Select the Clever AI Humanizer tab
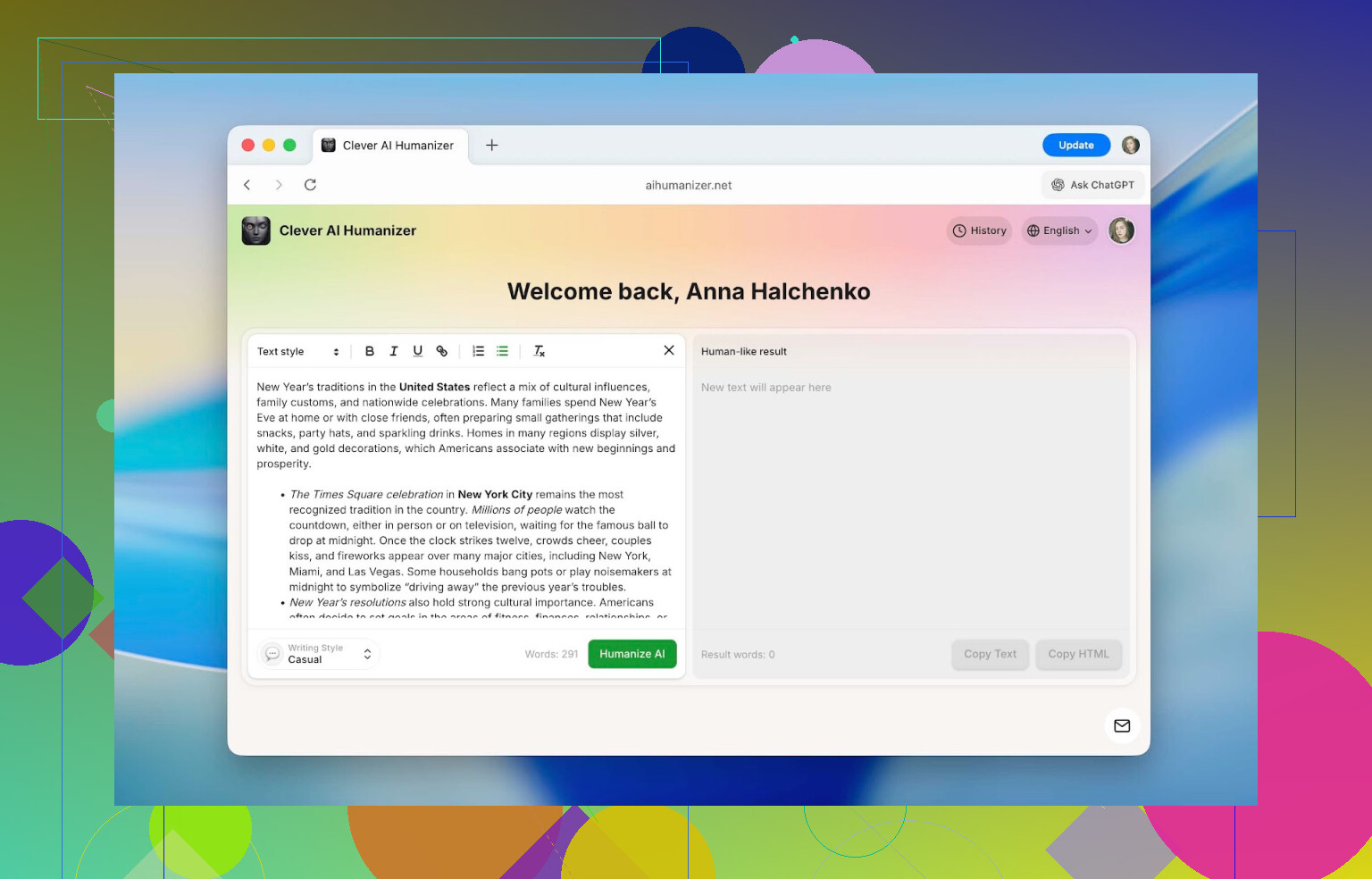Image resolution: width=1372 pixels, height=879 pixels. [390, 146]
